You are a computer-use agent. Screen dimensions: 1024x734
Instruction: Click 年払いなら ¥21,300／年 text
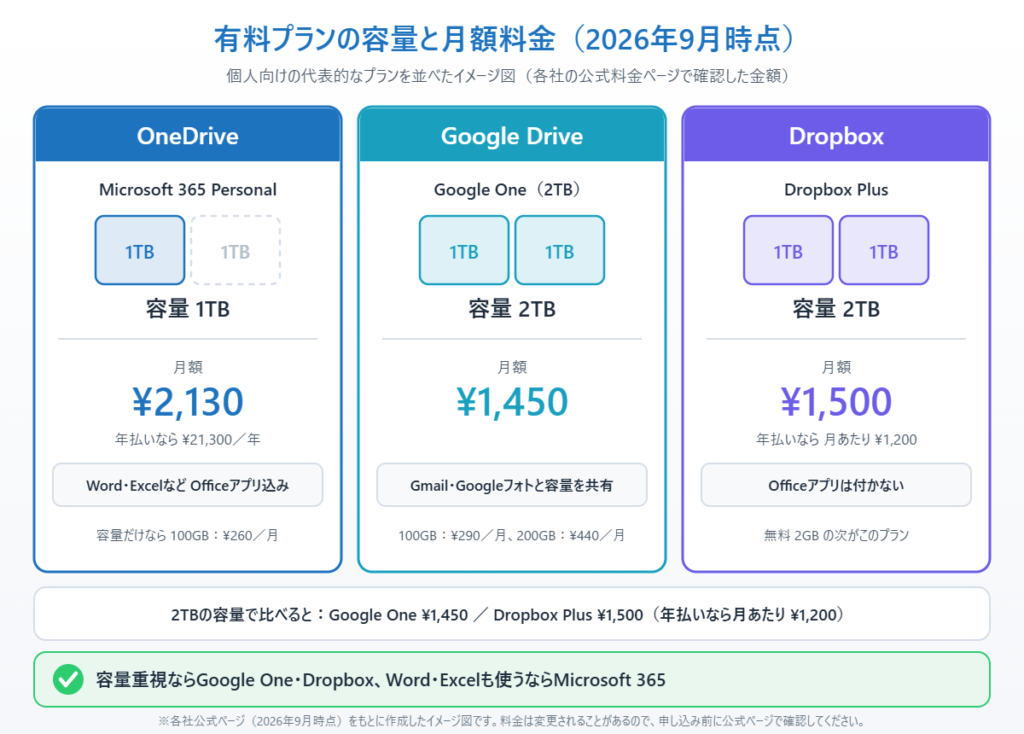(x=188, y=439)
